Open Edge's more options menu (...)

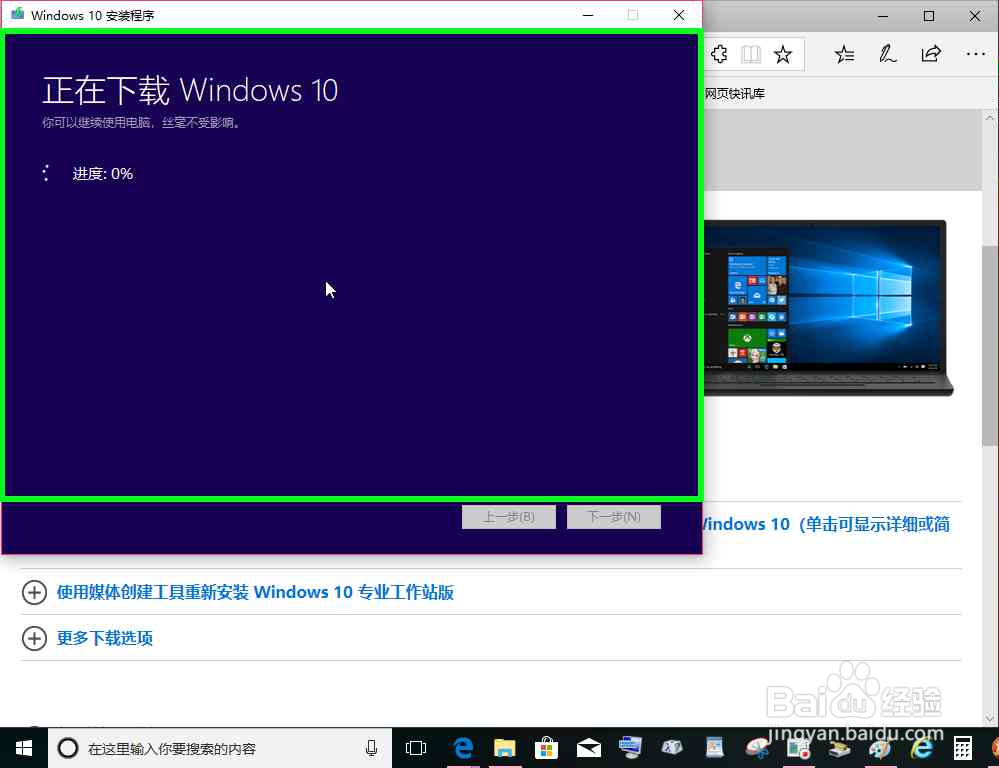(975, 54)
